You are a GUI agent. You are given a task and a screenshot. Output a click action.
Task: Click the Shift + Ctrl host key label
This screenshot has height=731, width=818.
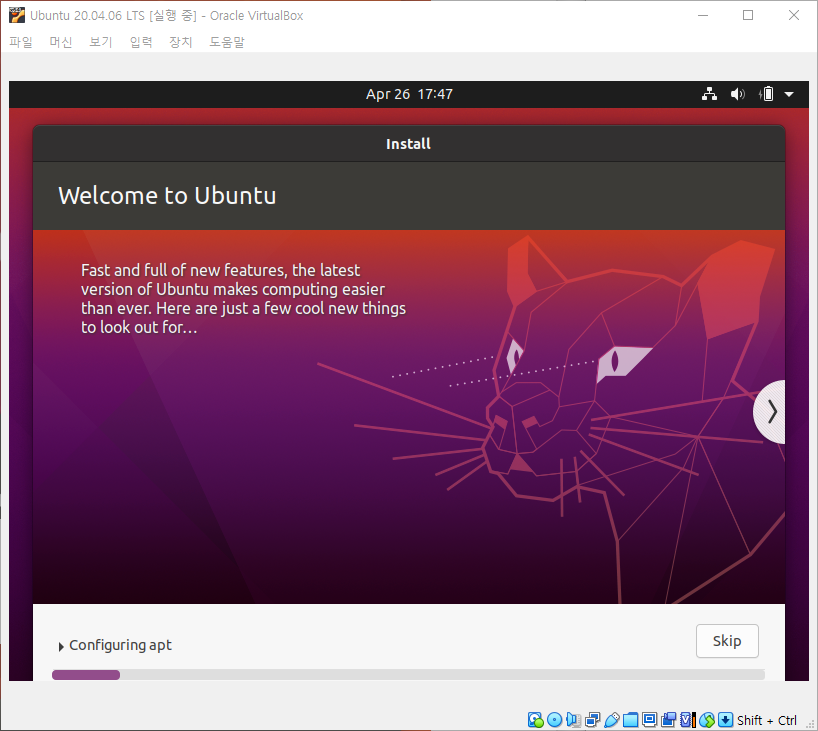[x=766, y=721]
